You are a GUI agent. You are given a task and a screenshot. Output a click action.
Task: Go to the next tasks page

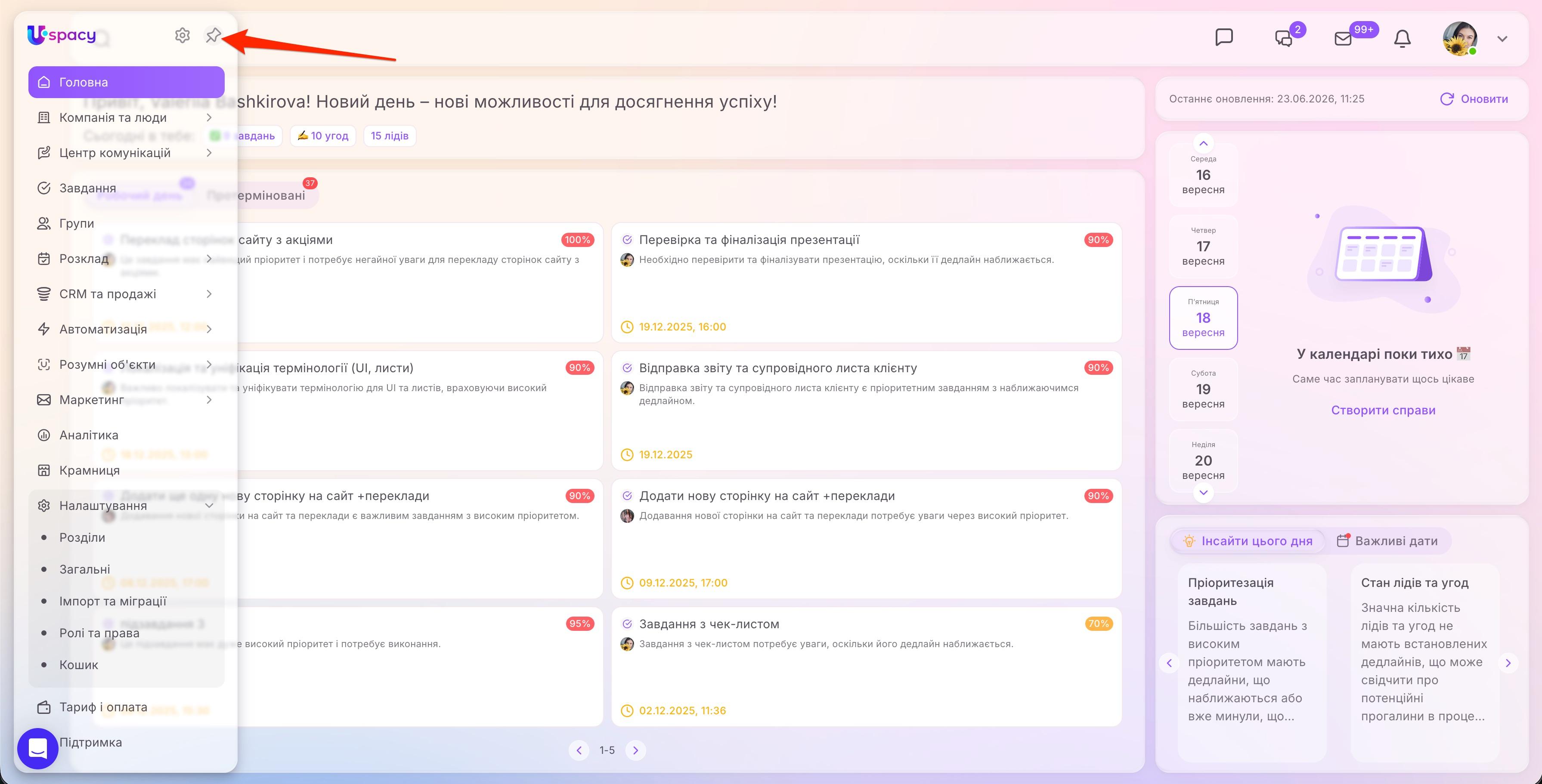636,750
